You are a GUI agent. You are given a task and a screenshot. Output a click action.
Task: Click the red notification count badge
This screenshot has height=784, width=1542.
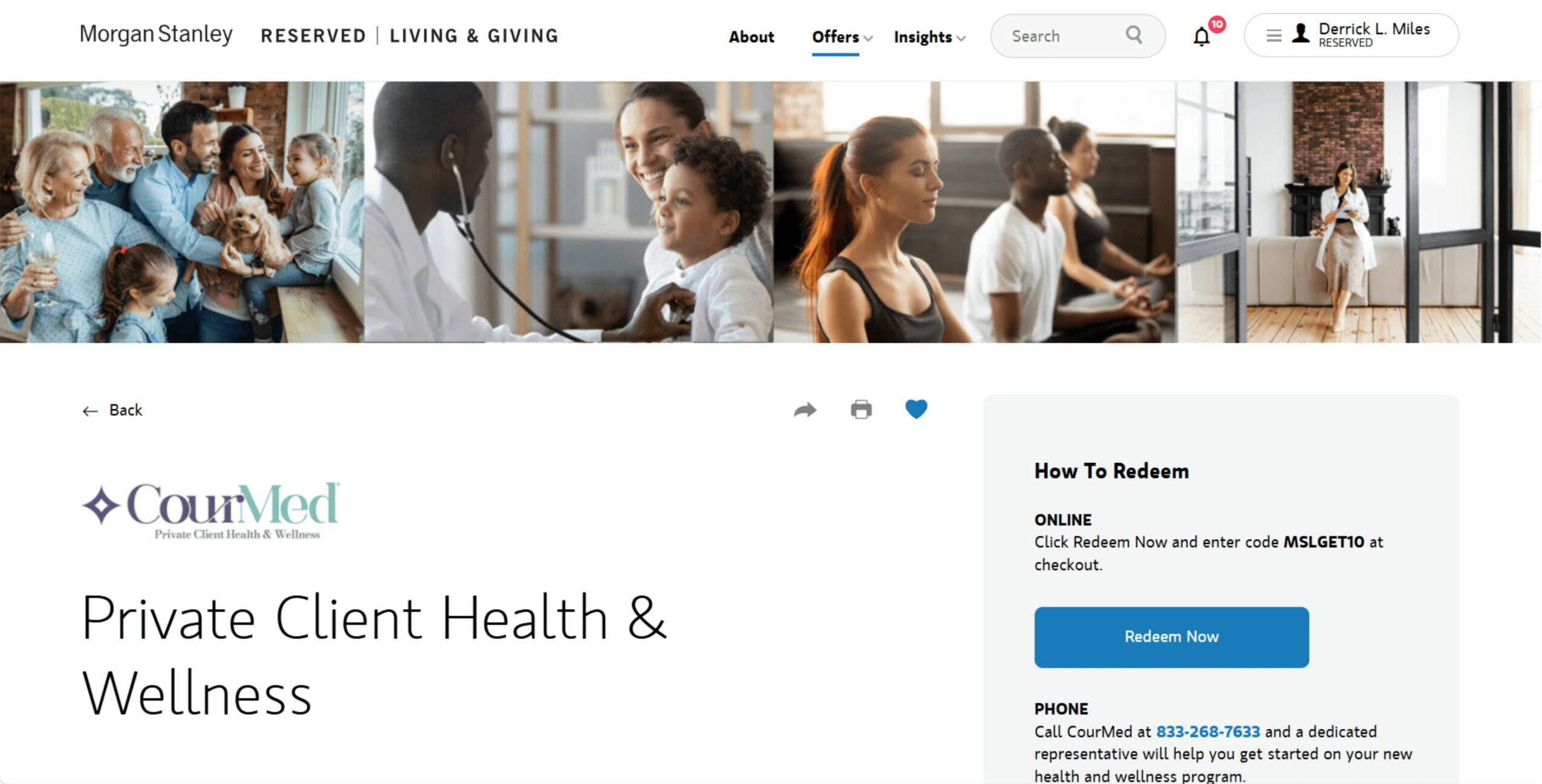tap(1217, 24)
